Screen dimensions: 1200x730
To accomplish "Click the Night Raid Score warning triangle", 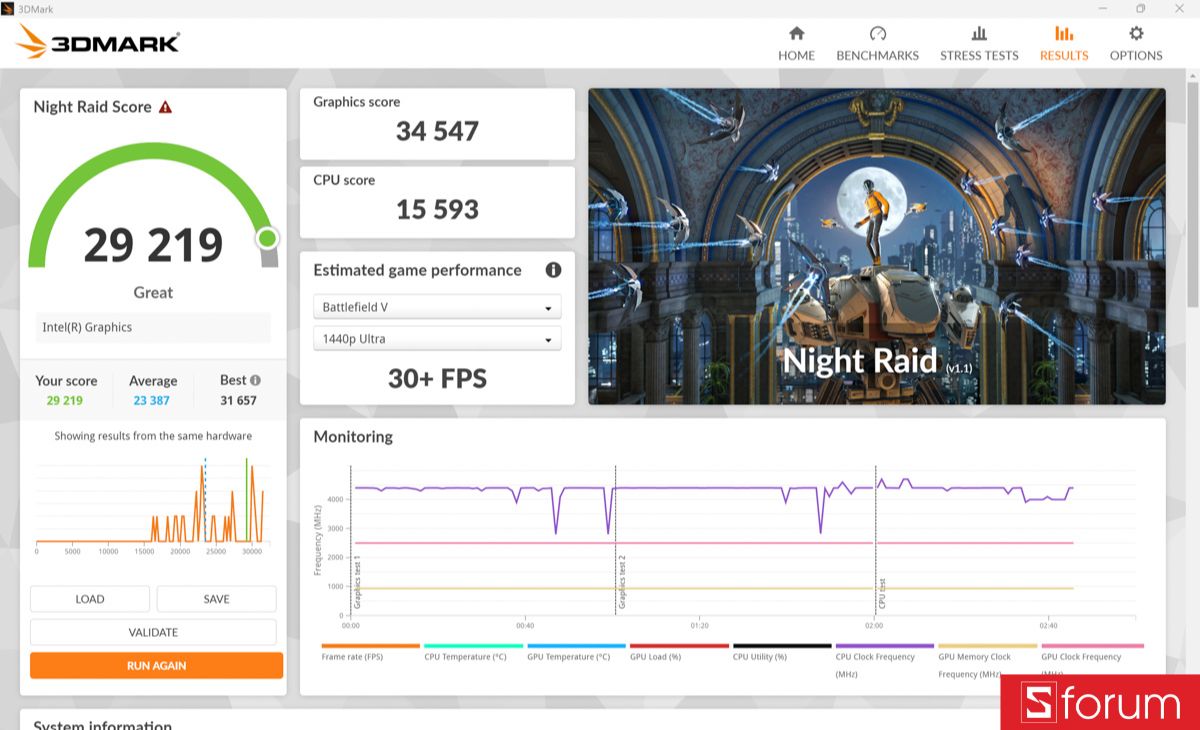I will [x=165, y=107].
